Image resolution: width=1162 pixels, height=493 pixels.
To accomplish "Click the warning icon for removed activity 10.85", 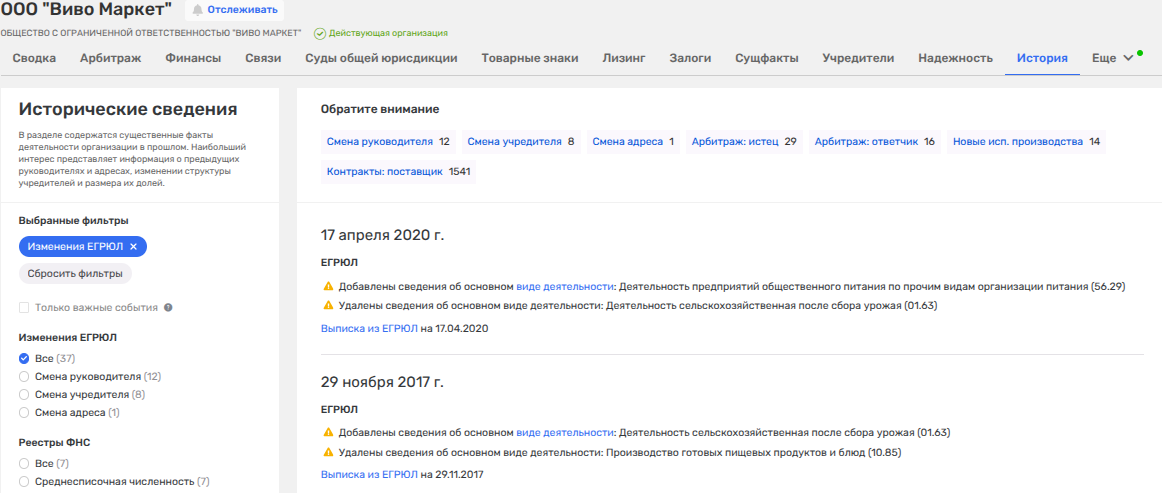I will (x=327, y=452).
